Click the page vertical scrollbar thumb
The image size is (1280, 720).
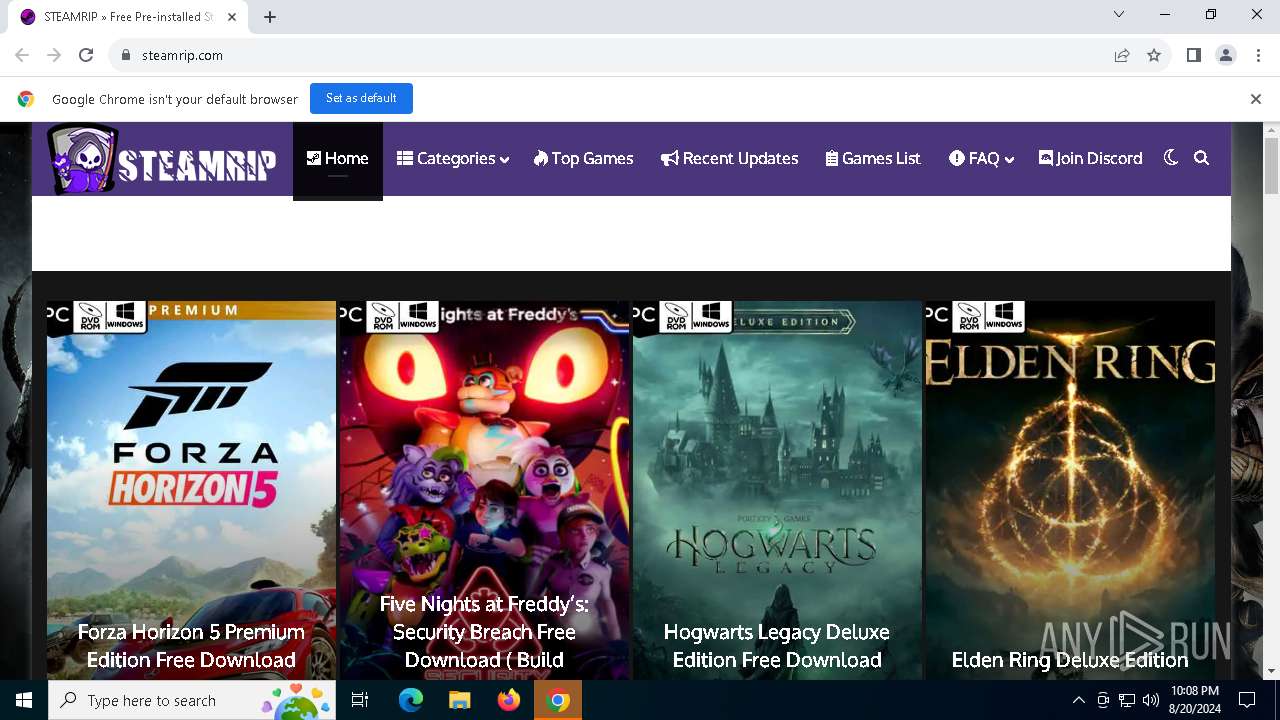[x=1271, y=166]
